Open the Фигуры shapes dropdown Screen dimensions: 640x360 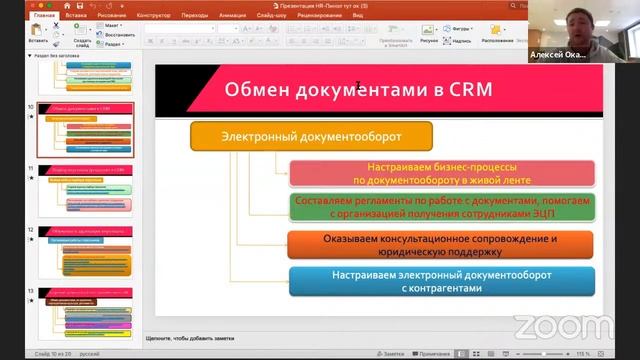click(458, 29)
